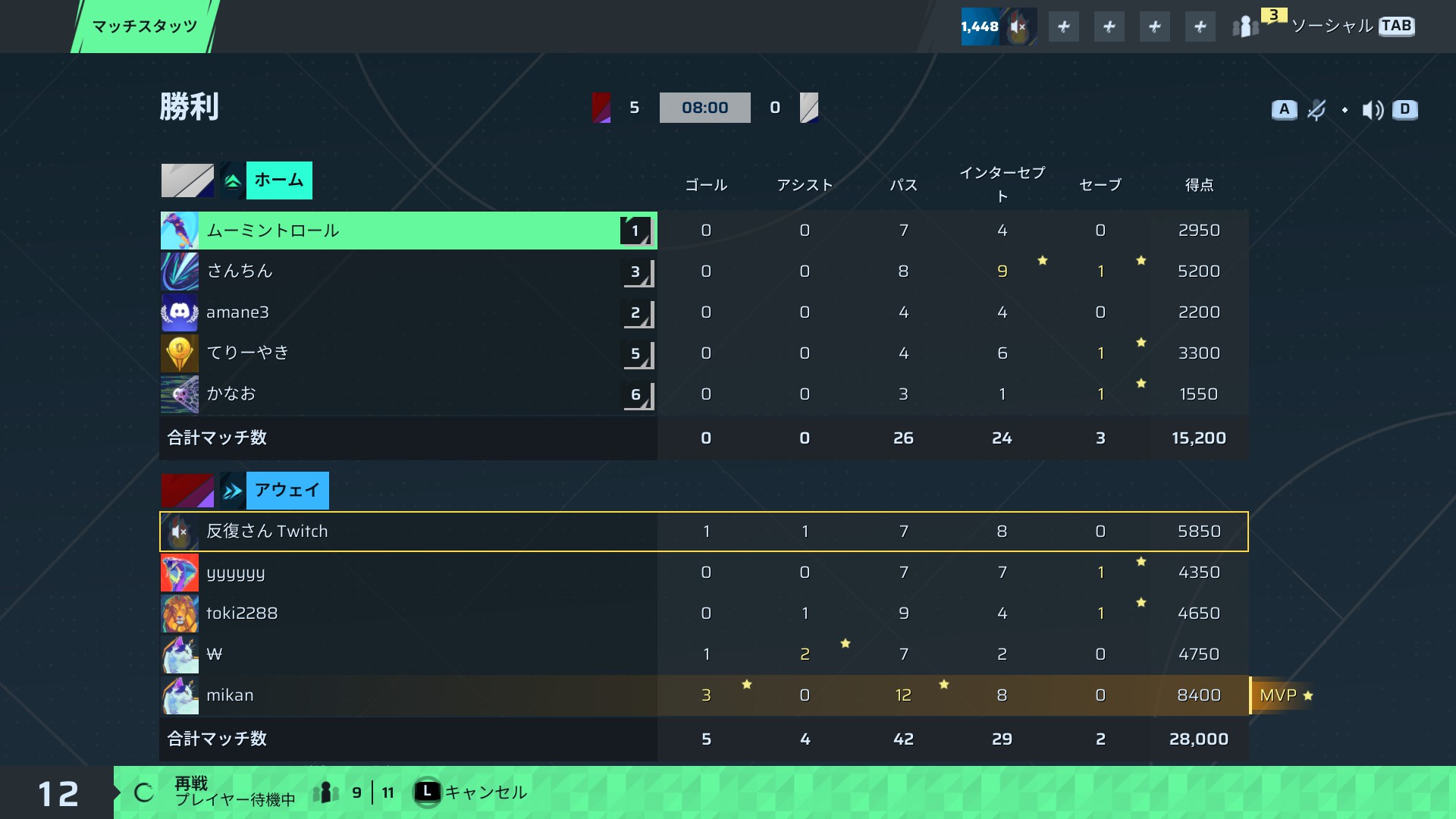Click the home team white color swatch
The image size is (1456, 819).
187,180
